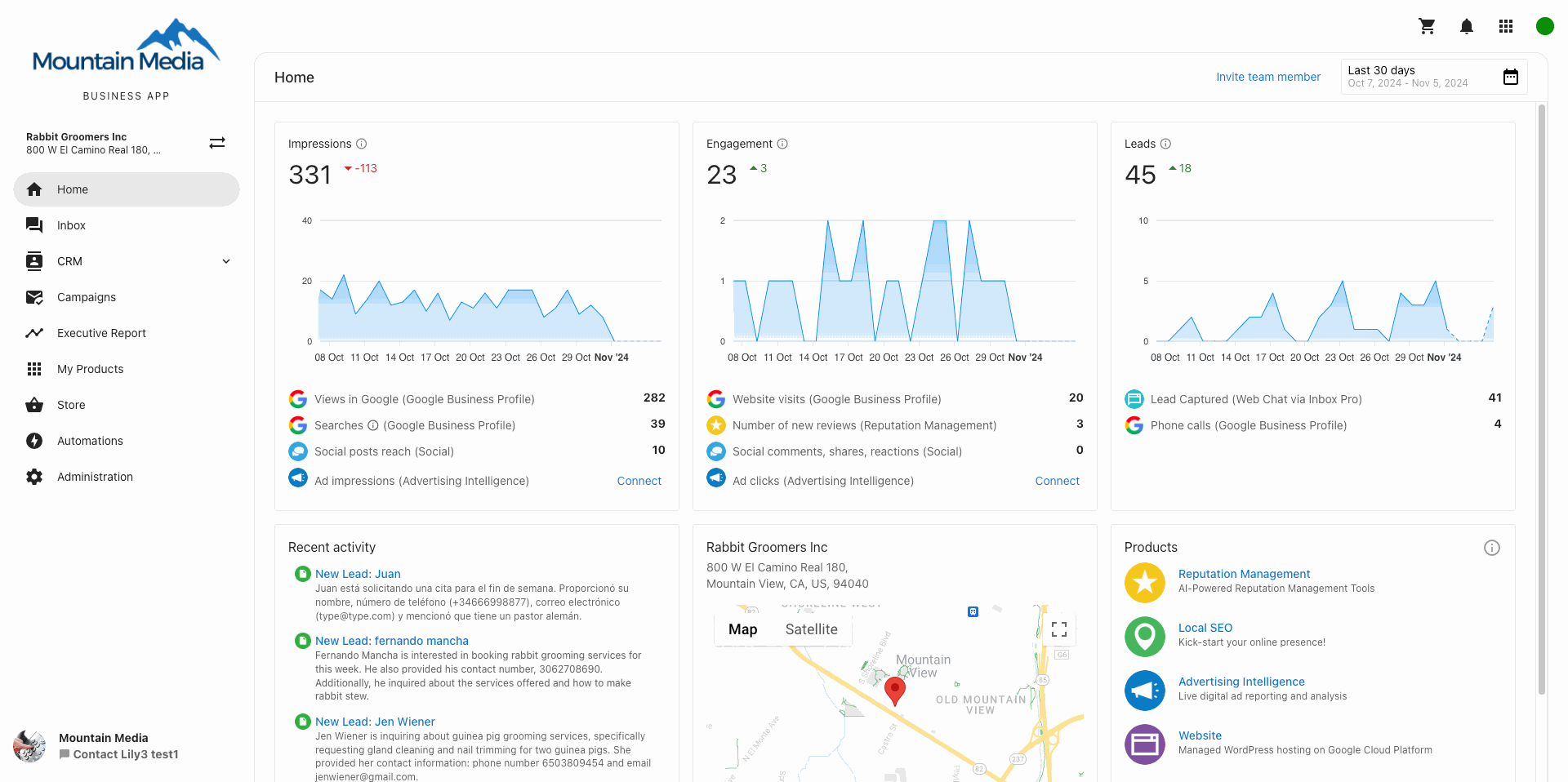This screenshot has width=1568, height=782.
Task: Open Reputation Management product link
Action: [x=1244, y=574]
